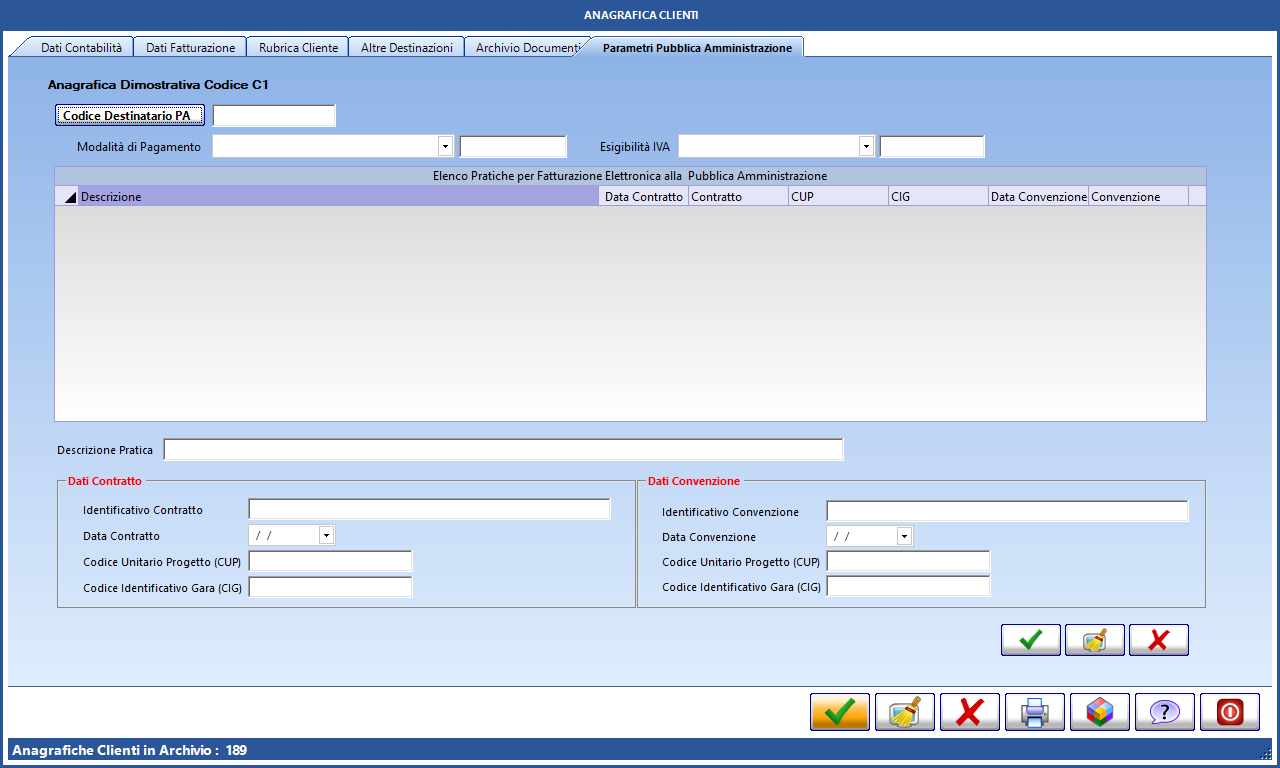
Task: Open the Data Convenzione date picker
Action: click(x=904, y=537)
